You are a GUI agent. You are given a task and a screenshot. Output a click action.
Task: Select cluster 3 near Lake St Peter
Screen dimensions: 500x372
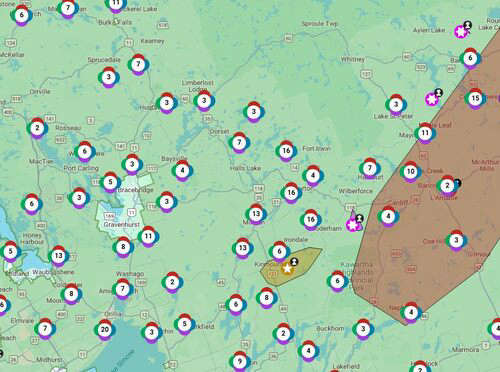(396, 105)
